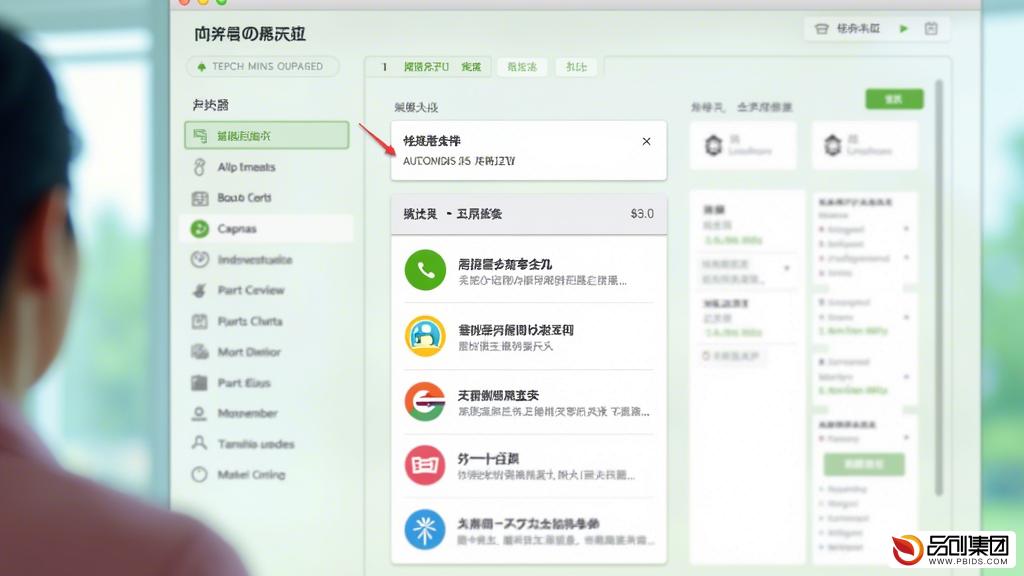Screen dimensions: 1024x576
Task: Click the red ticket icon in the list
Action: pyautogui.click(x=425, y=464)
